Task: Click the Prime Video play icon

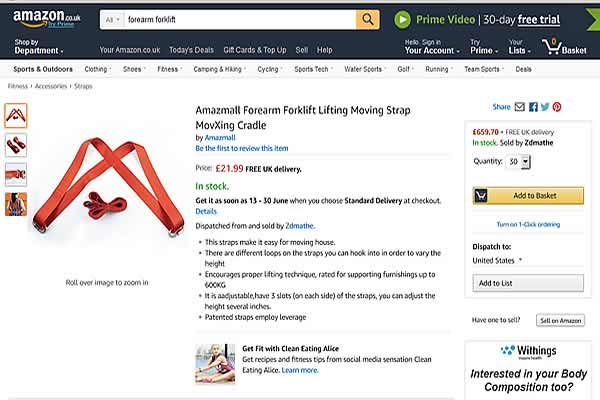Action: (402, 20)
